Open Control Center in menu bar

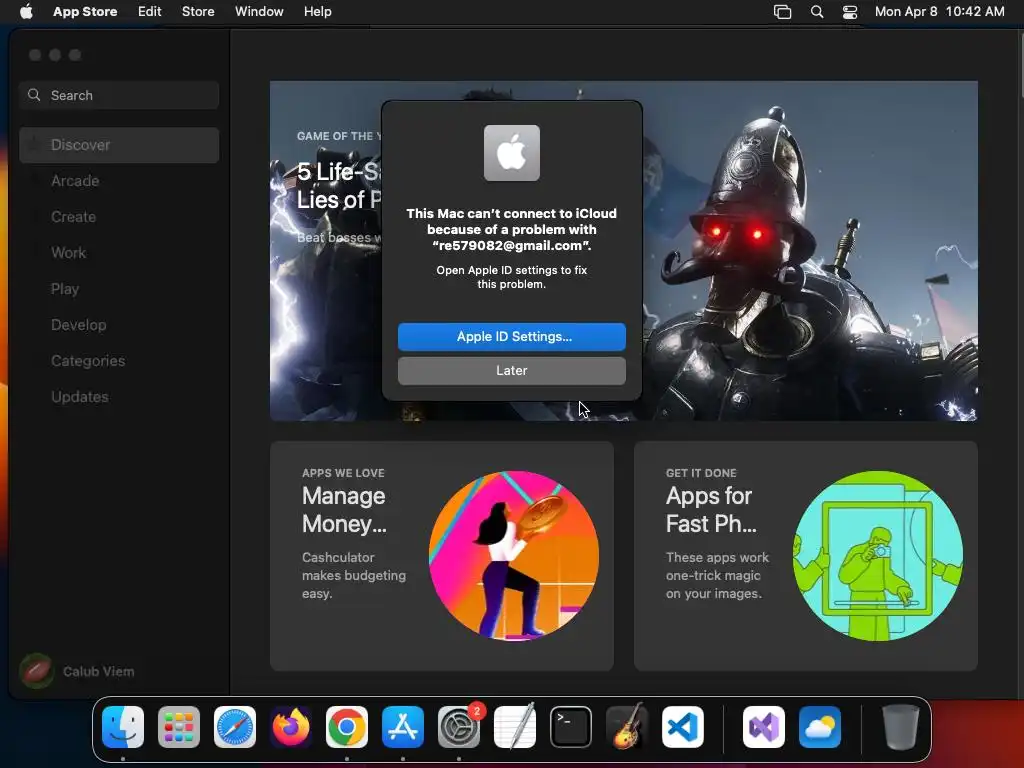[850, 12]
